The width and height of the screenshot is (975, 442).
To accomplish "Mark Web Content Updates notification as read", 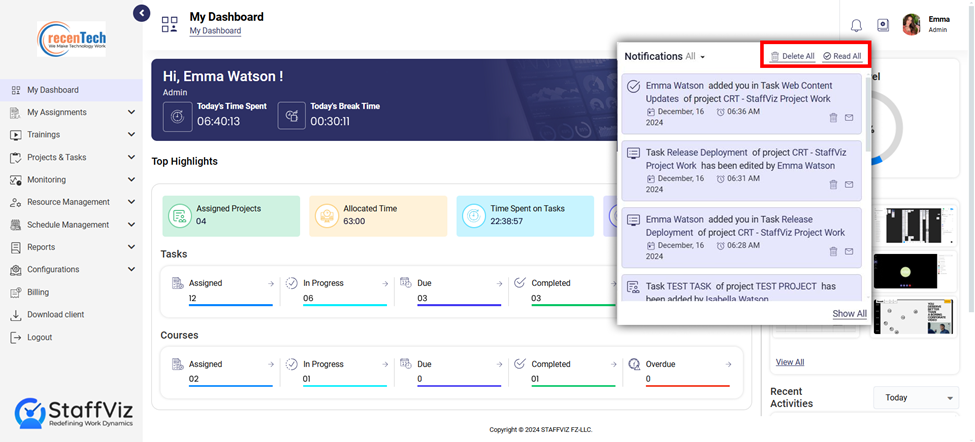I will (849, 117).
